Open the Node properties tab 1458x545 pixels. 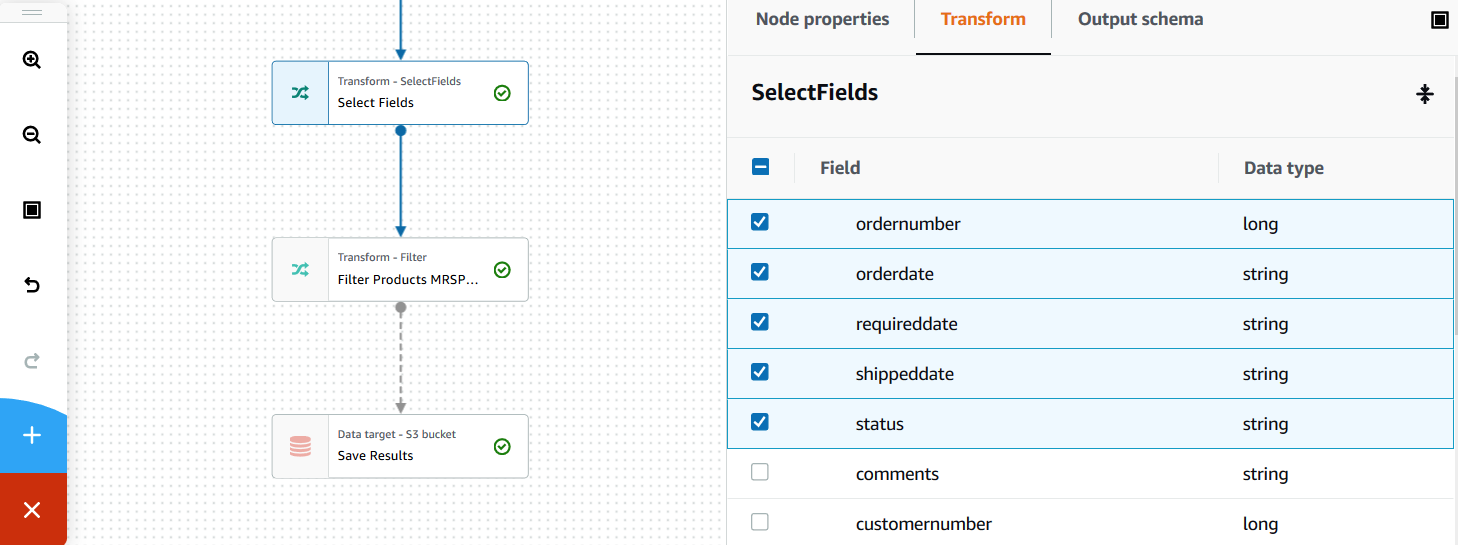pyautogui.click(x=822, y=19)
